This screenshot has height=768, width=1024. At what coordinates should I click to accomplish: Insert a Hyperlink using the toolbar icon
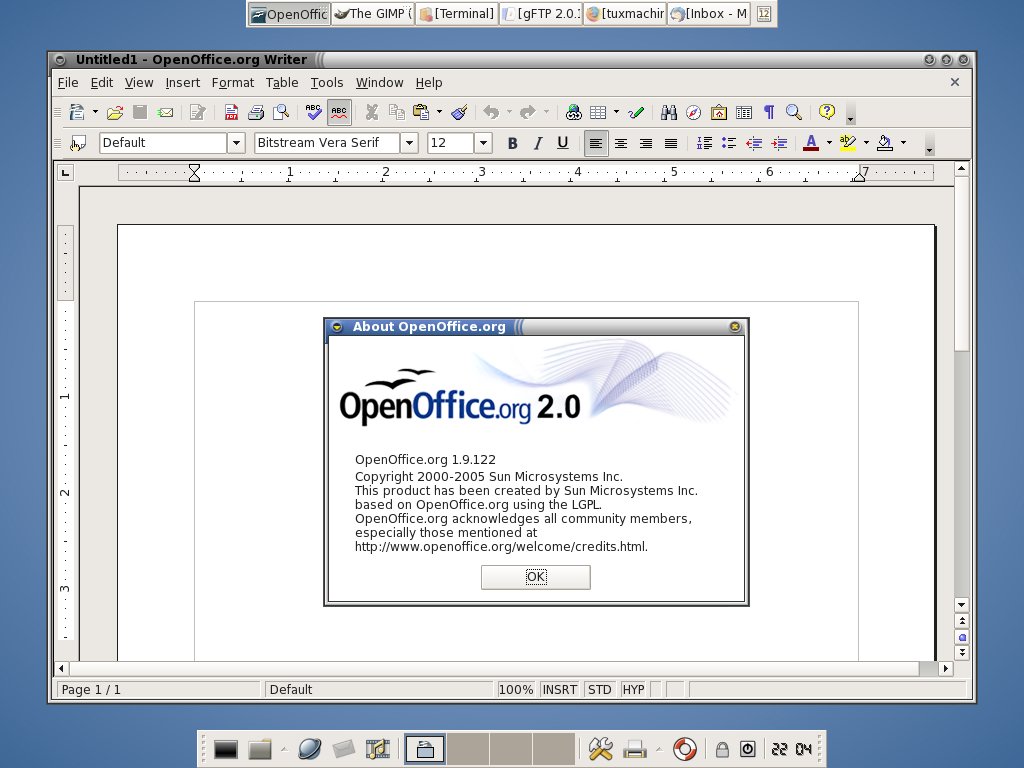click(573, 112)
